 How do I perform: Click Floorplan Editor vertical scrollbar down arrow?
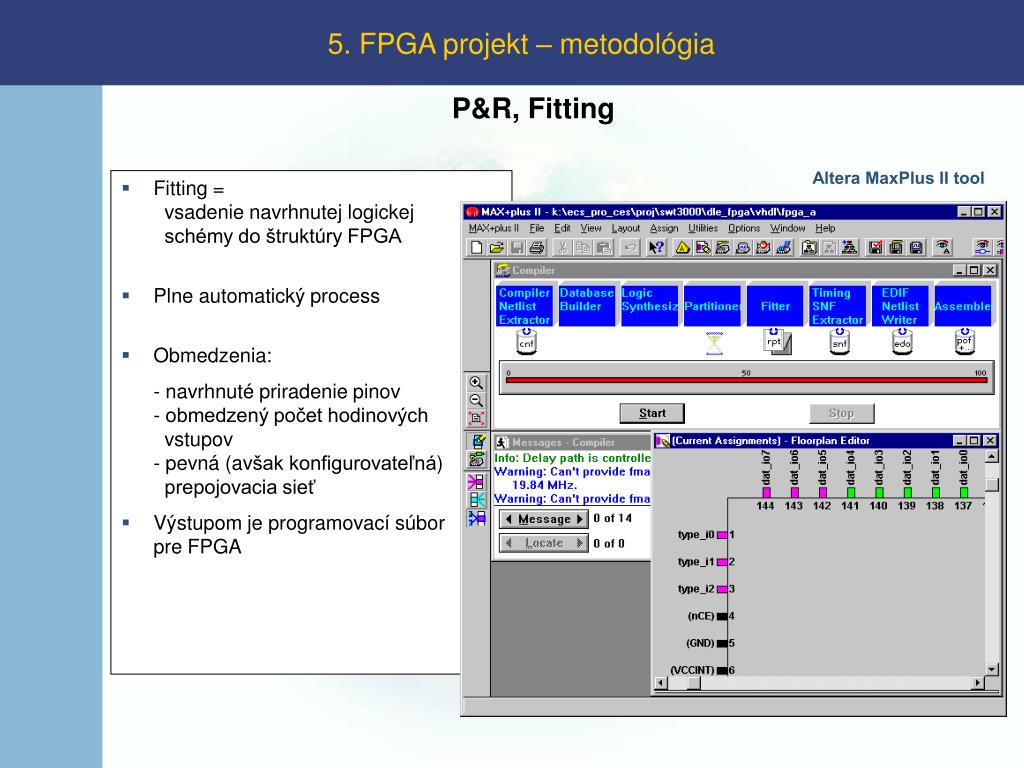click(x=992, y=669)
